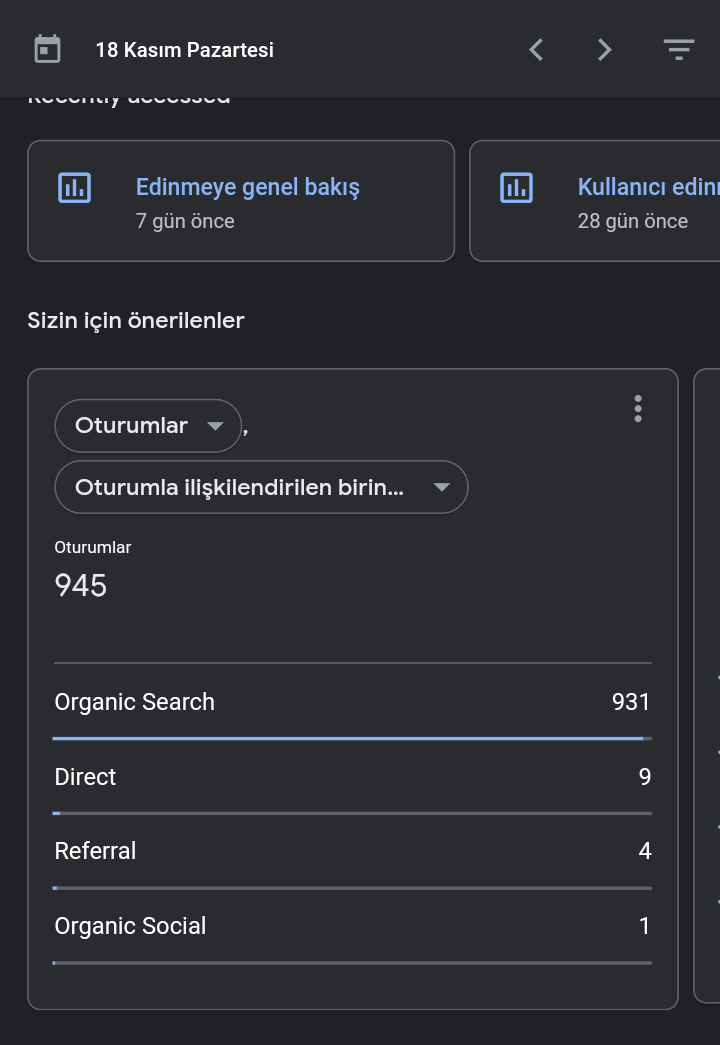Select the Organic Search row
The width and height of the screenshot is (720, 1045).
tap(353, 702)
